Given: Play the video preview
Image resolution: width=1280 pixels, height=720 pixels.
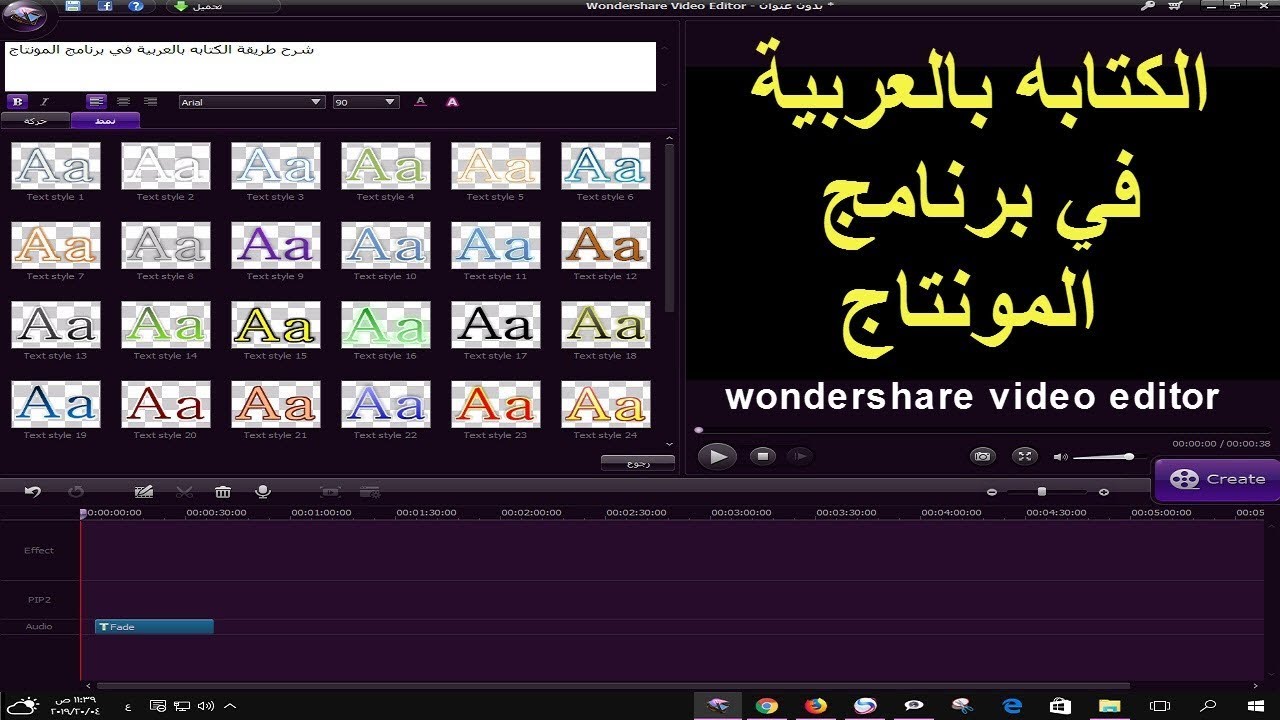Looking at the screenshot, I should point(716,456).
